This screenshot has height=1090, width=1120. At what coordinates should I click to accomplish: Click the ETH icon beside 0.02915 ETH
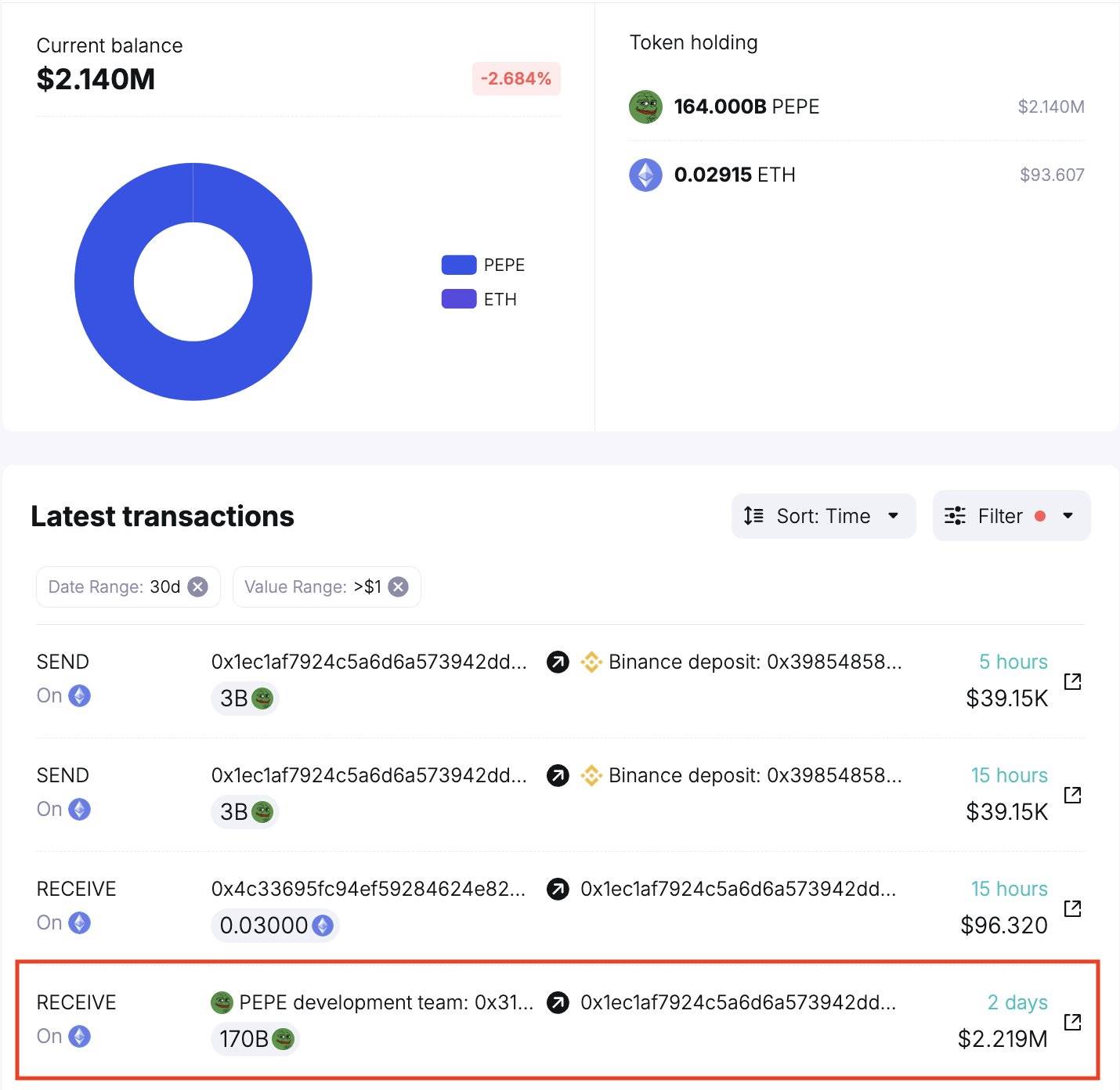[645, 175]
